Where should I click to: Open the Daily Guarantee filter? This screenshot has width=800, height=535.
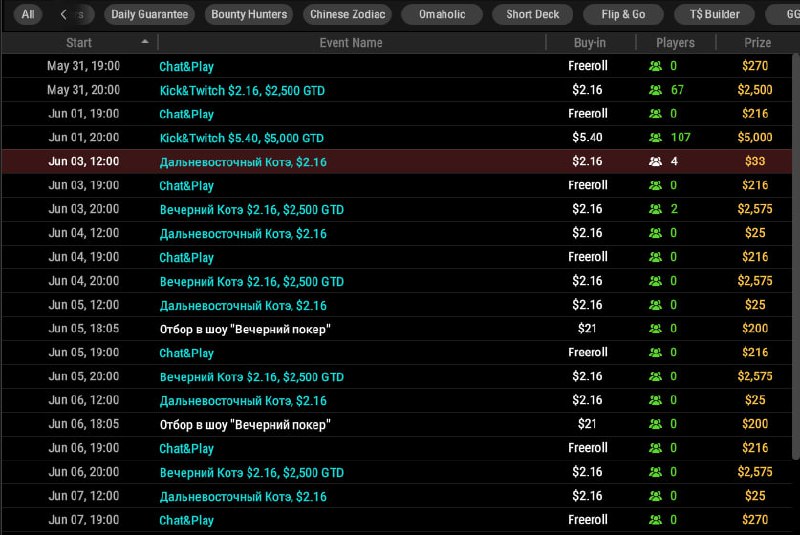pos(149,14)
